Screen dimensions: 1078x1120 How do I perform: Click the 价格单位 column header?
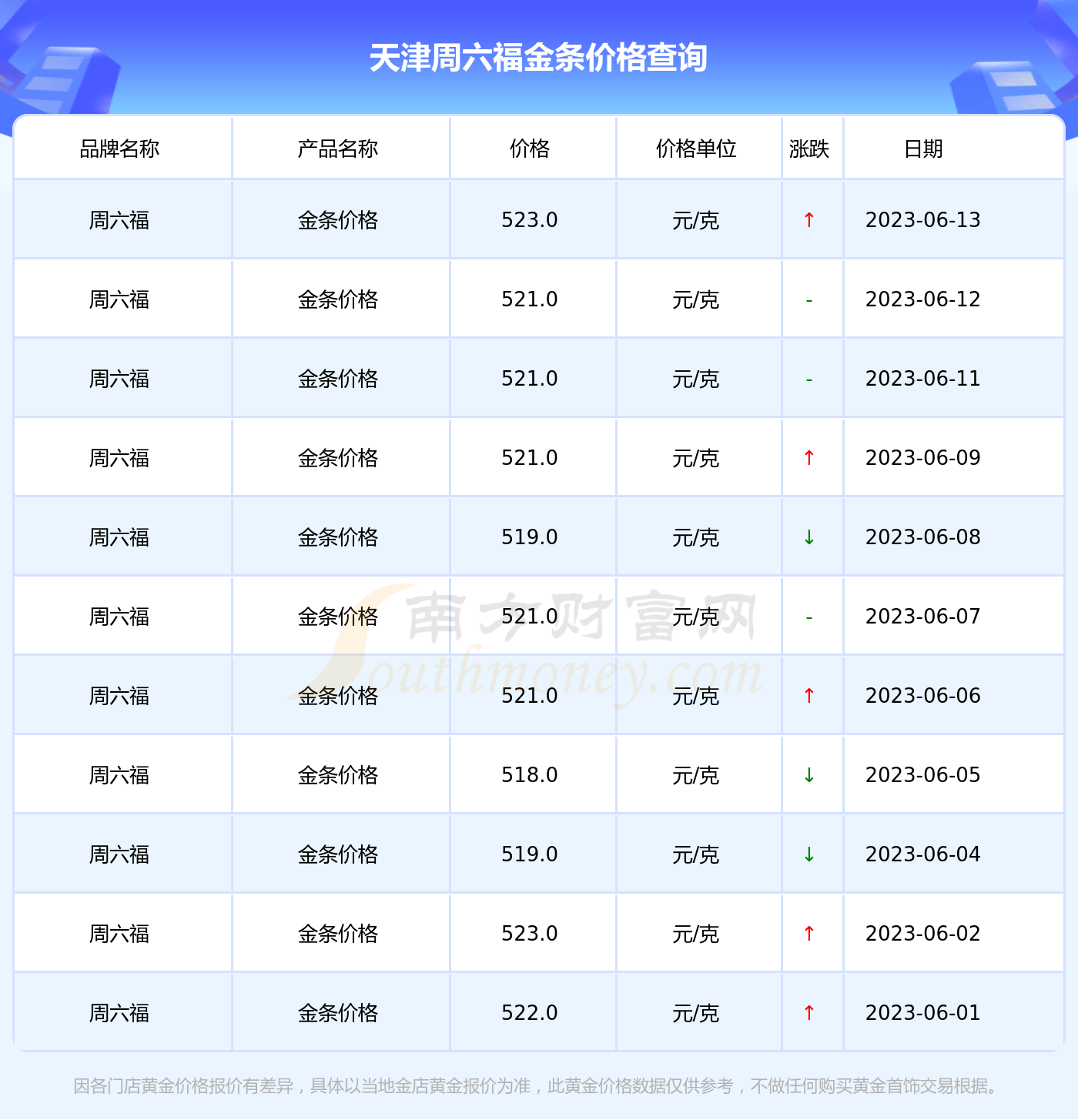tap(696, 149)
